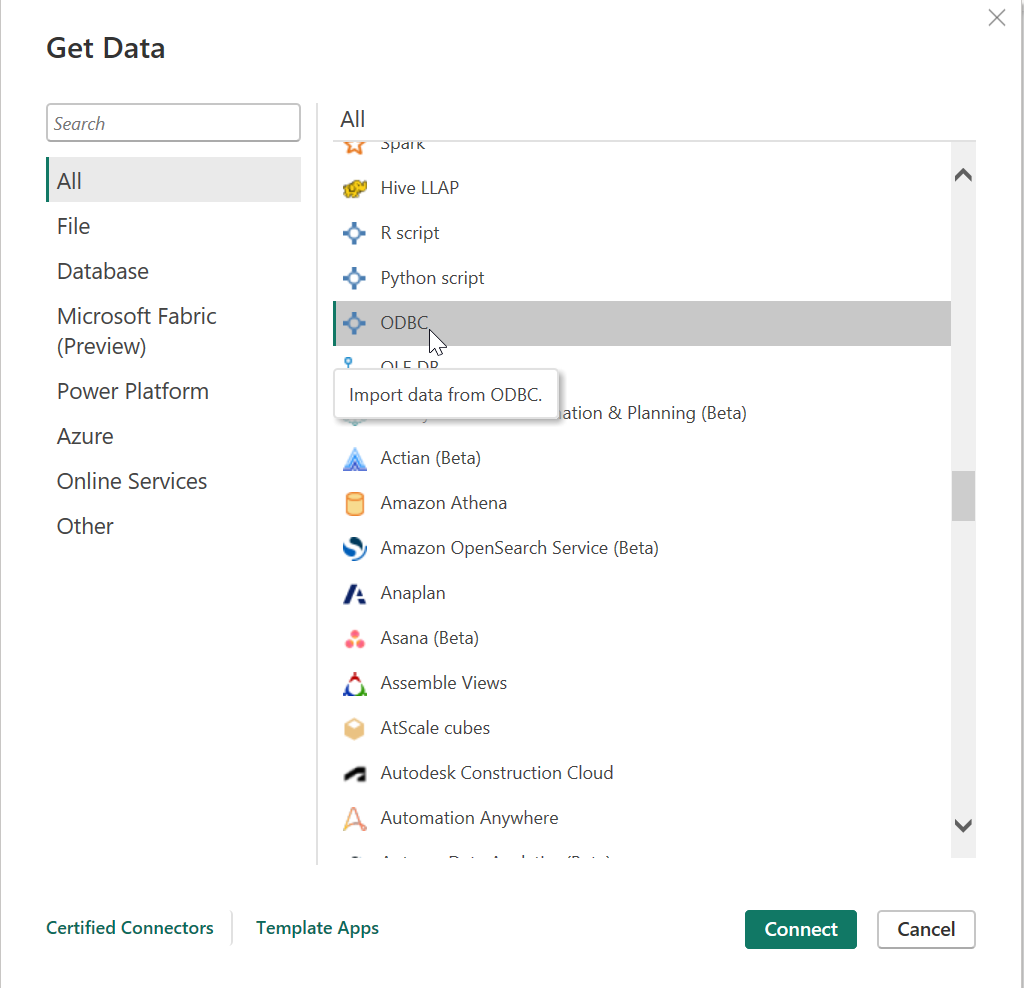Select Amazon OpenSearch Service (Beta) entry
Screen dimensions: 1024x988
(x=642, y=549)
